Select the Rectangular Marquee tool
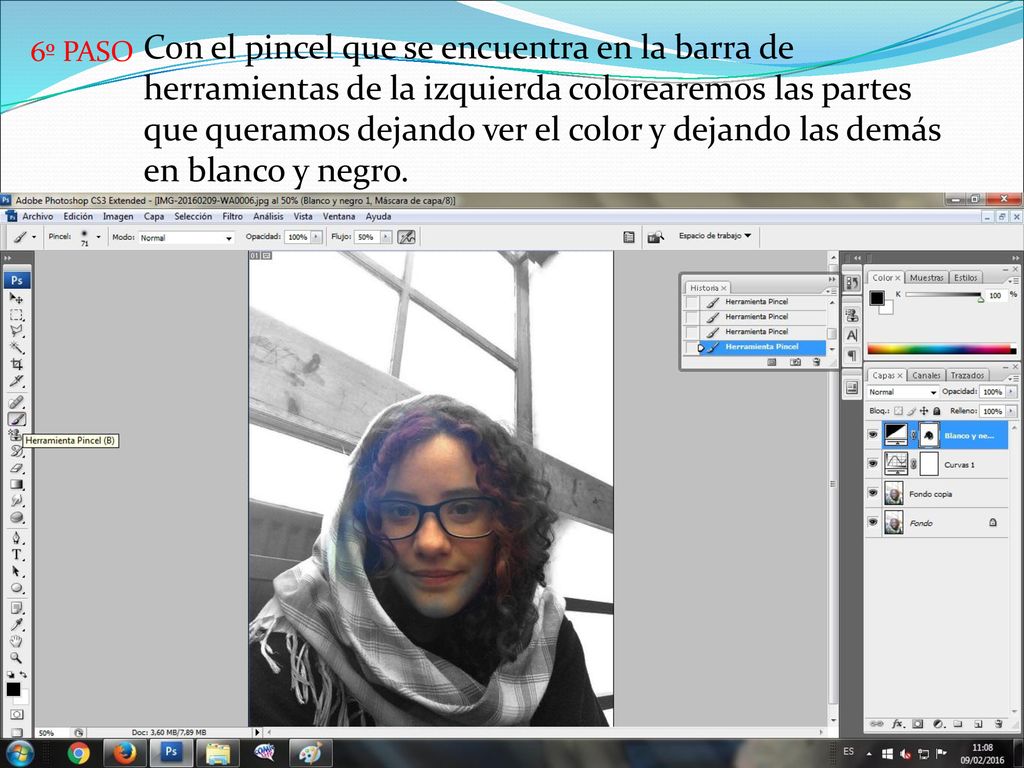 click(16, 315)
